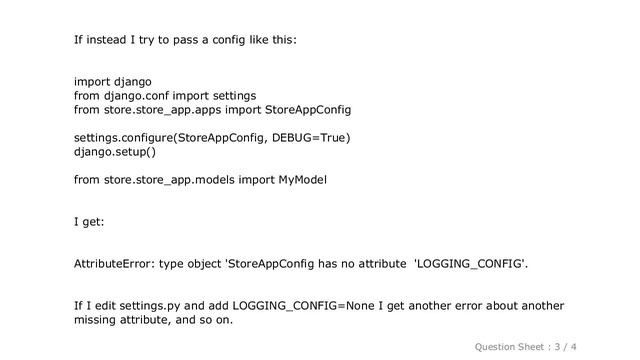Select the 'DEBUG=True' argument

click(309, 138)
